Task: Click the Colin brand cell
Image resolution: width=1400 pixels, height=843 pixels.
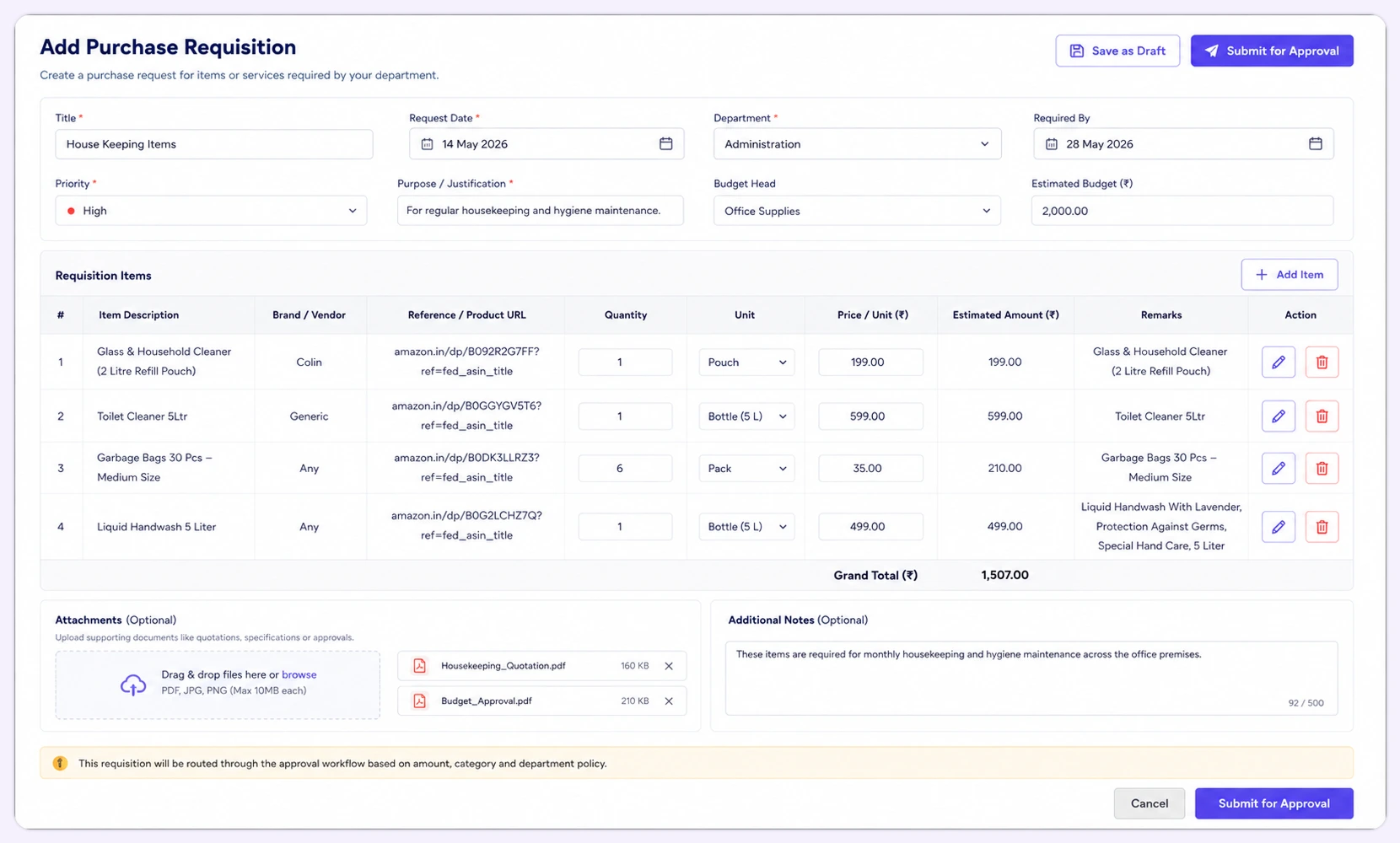Action: click(309, 362)
